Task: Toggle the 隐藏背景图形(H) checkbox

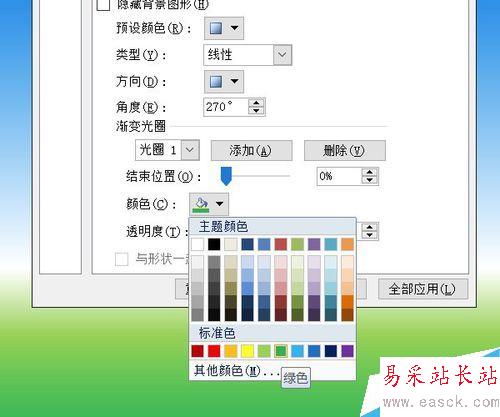Action: point(103,5)
